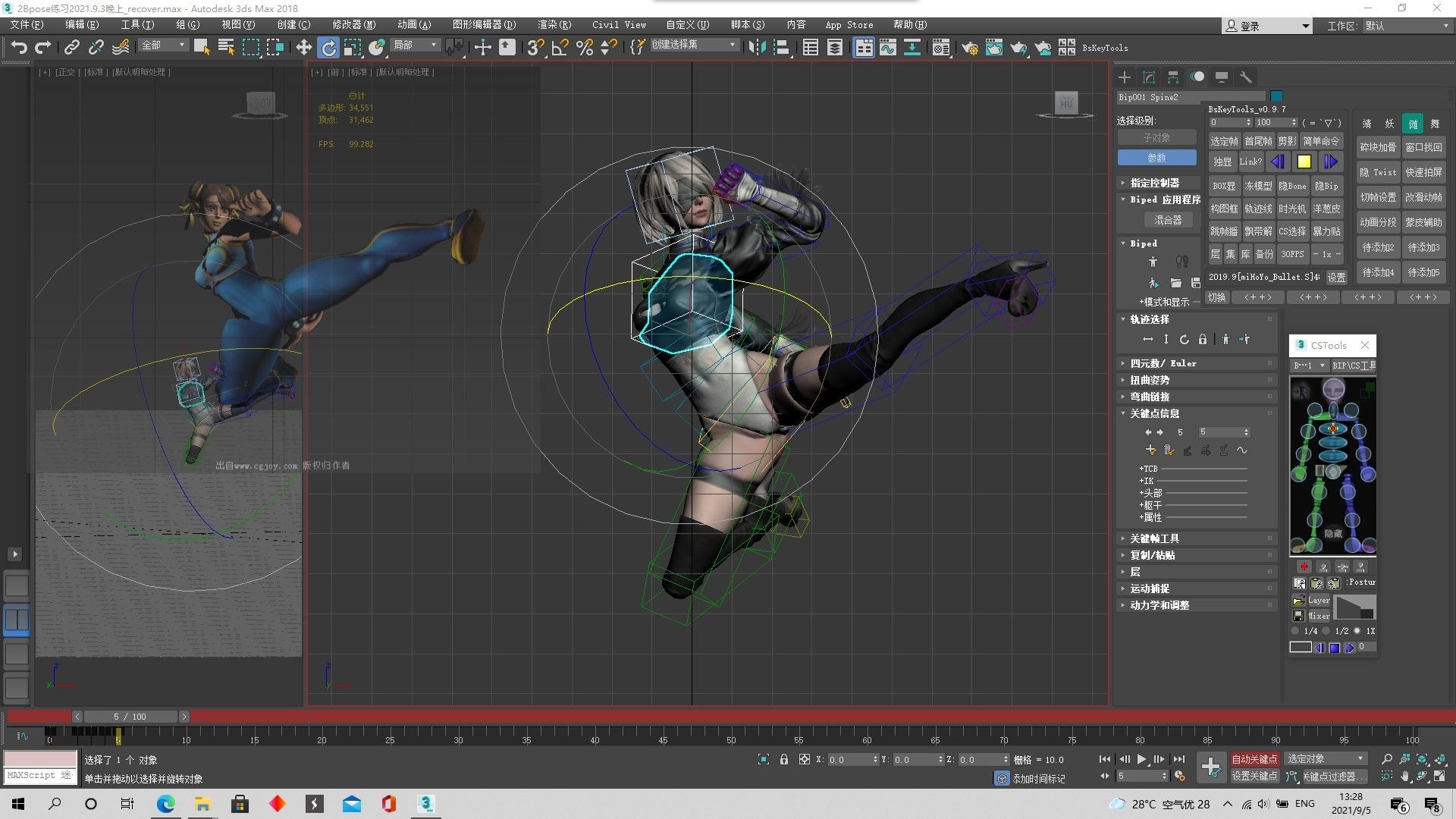Toggle the 3D Snaps icon

point(535,47)
